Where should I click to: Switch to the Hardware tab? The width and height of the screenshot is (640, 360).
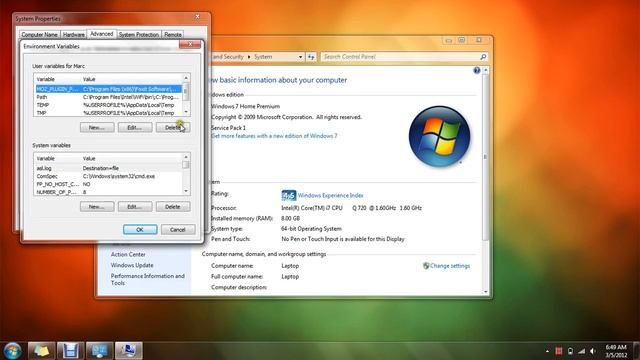point(73,35)
